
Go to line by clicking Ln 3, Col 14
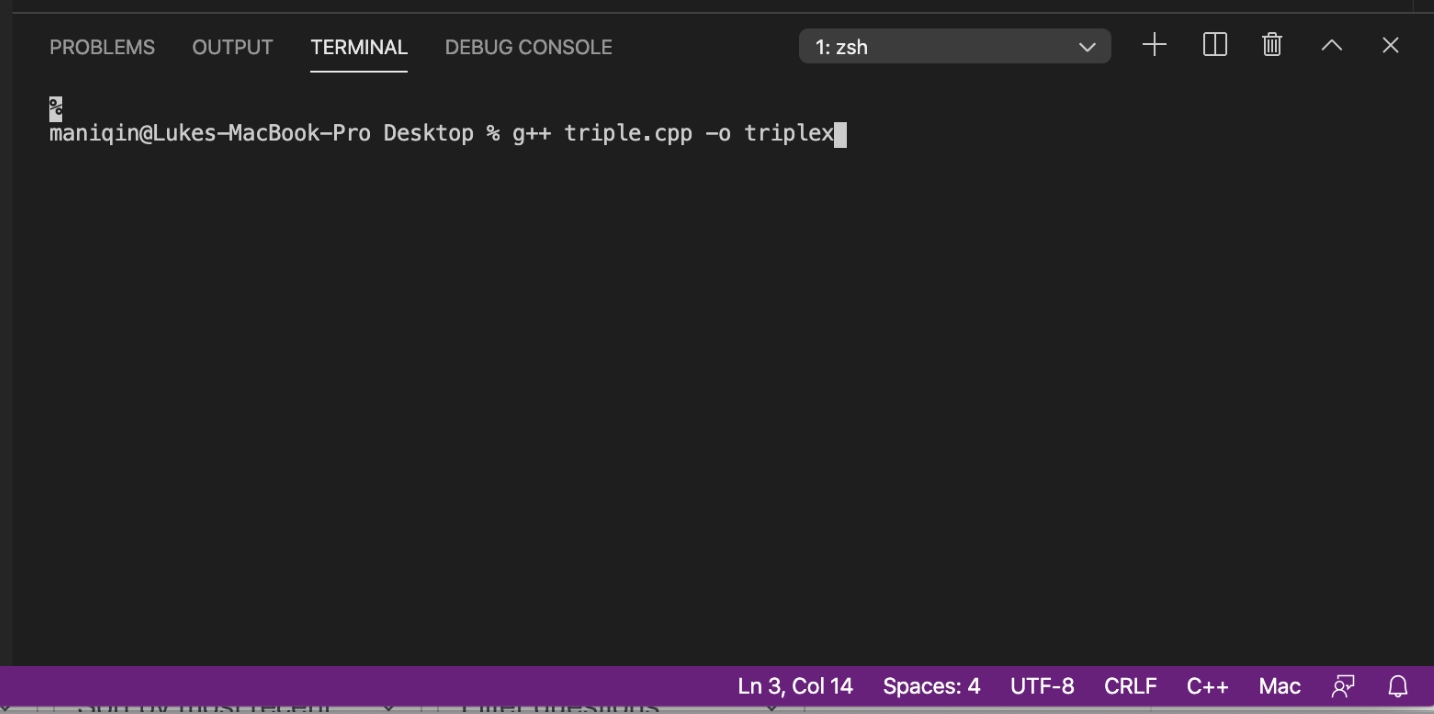794,686
